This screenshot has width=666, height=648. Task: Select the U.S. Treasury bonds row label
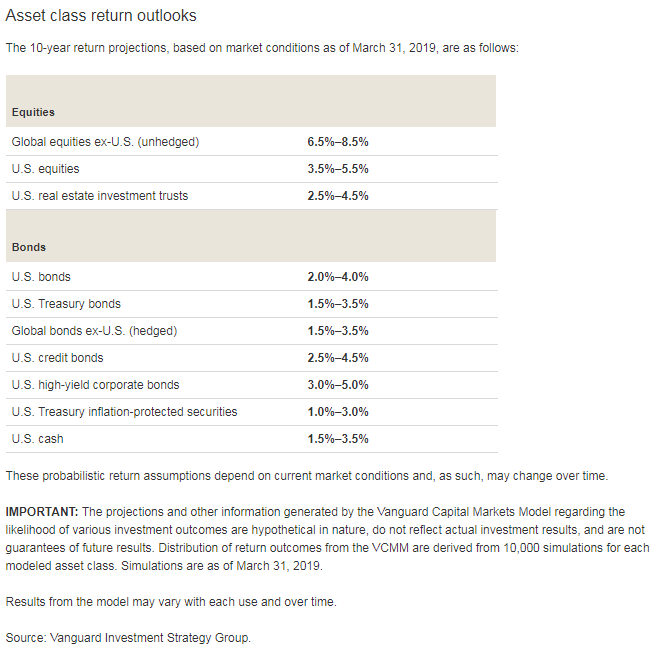66,304
